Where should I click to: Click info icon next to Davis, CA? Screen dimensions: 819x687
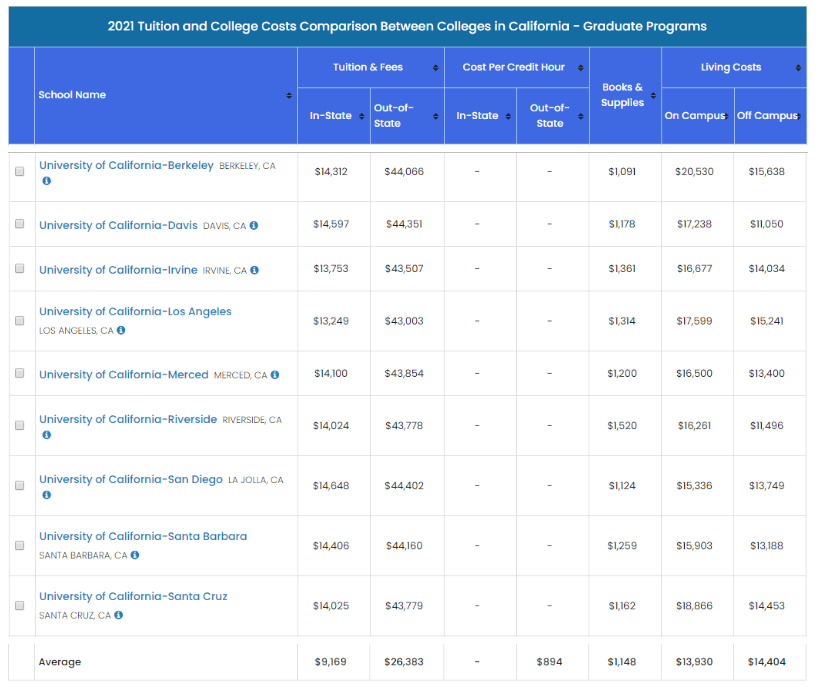coord(254,225)
